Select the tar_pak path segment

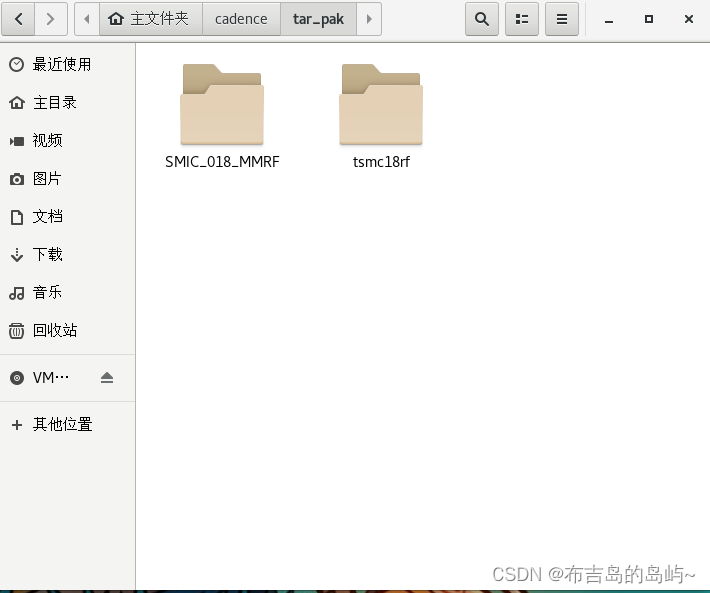[318, 19]
